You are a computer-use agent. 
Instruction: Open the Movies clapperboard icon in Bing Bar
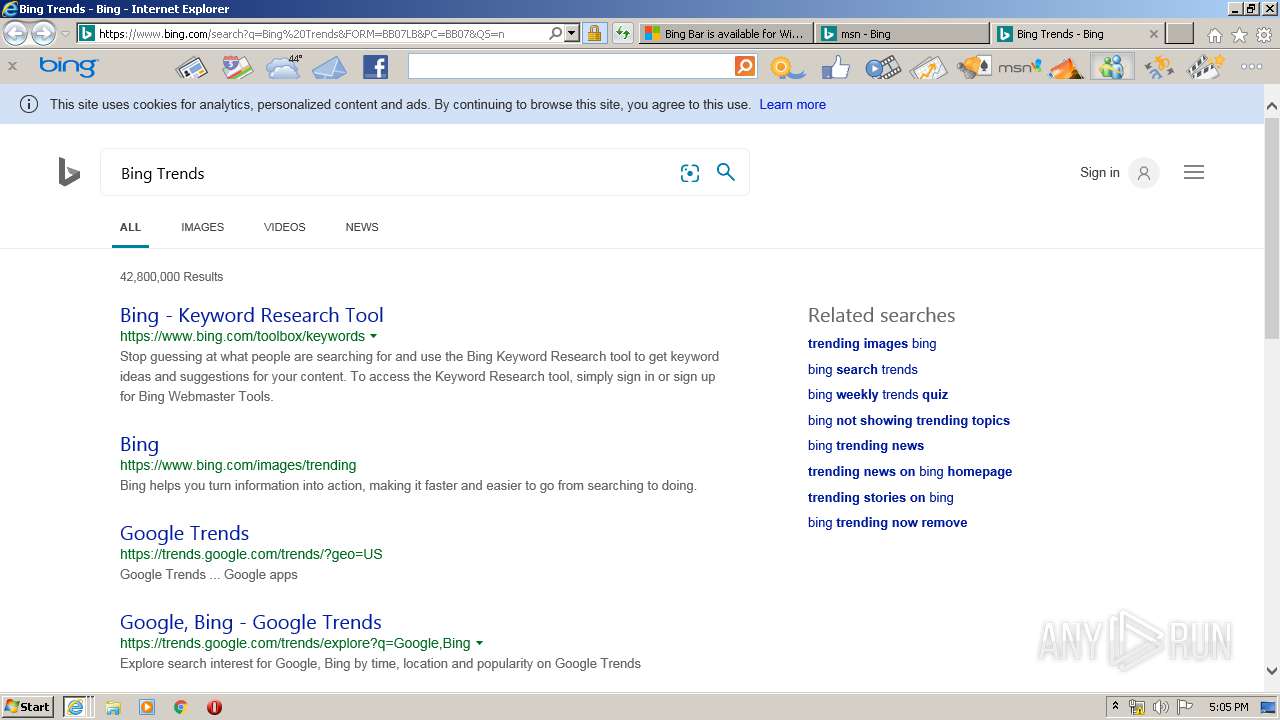click(x=1205, y=68)
